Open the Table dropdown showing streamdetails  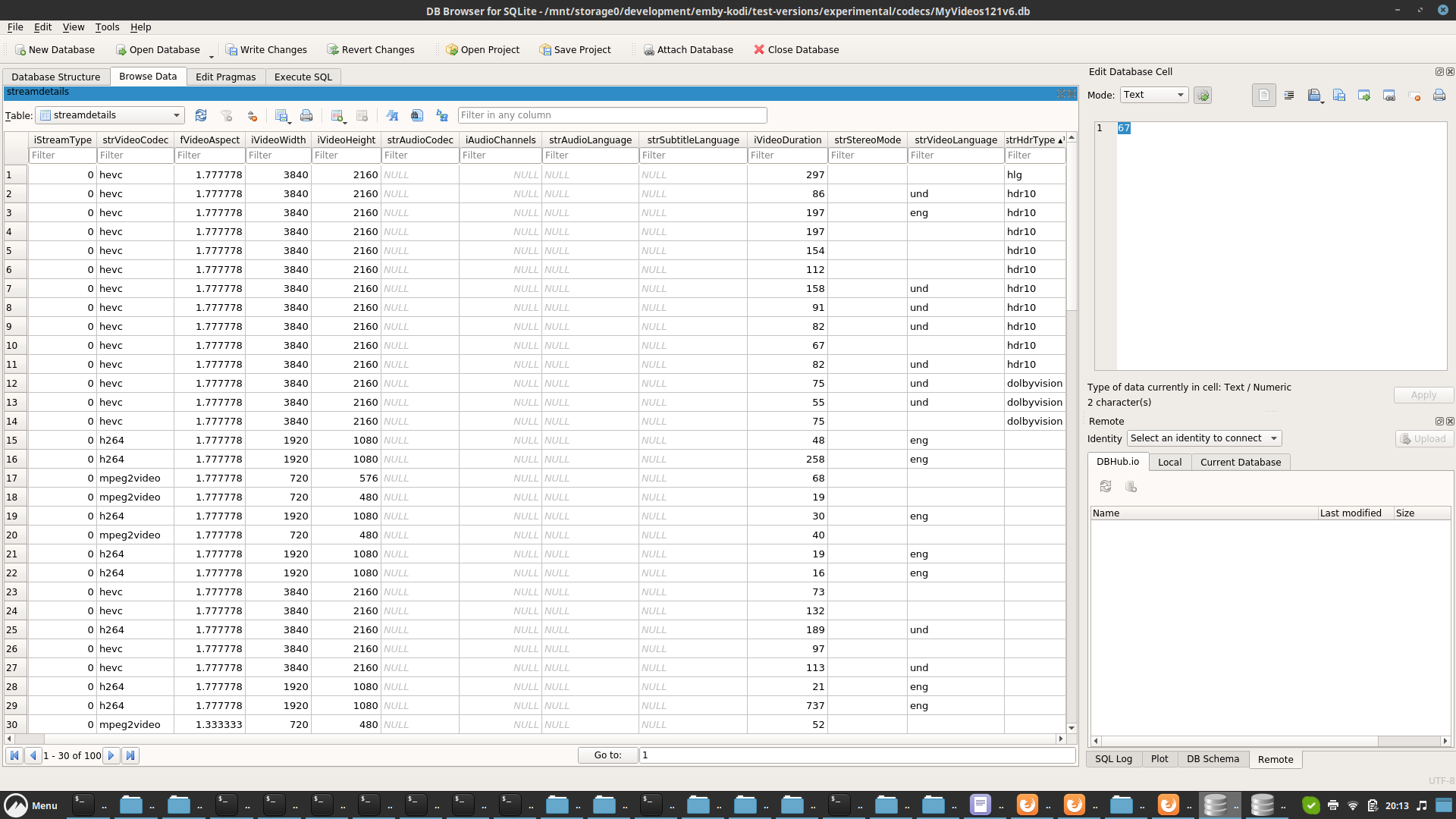111,115
